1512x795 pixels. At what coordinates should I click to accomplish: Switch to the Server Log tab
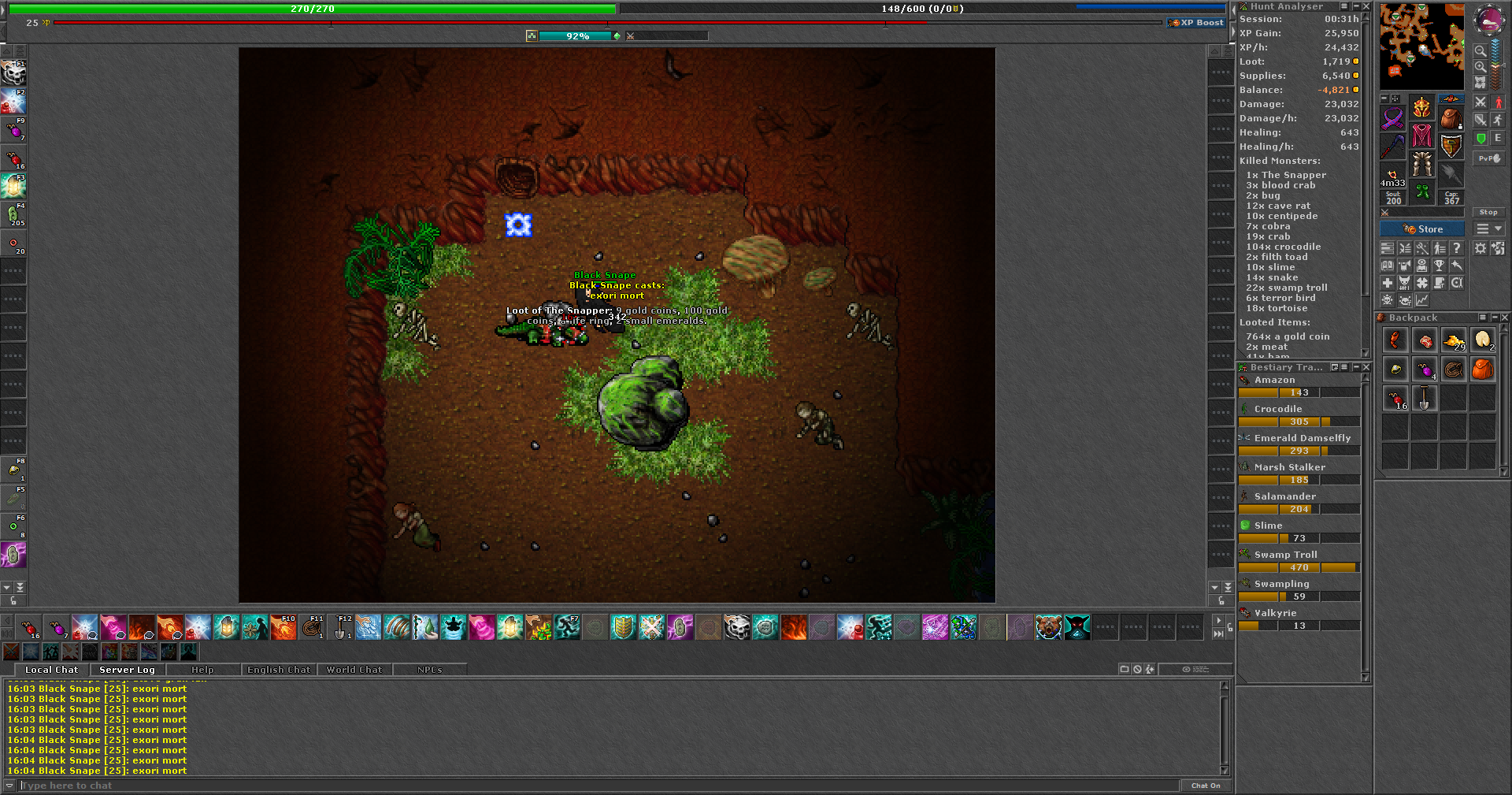127,670
